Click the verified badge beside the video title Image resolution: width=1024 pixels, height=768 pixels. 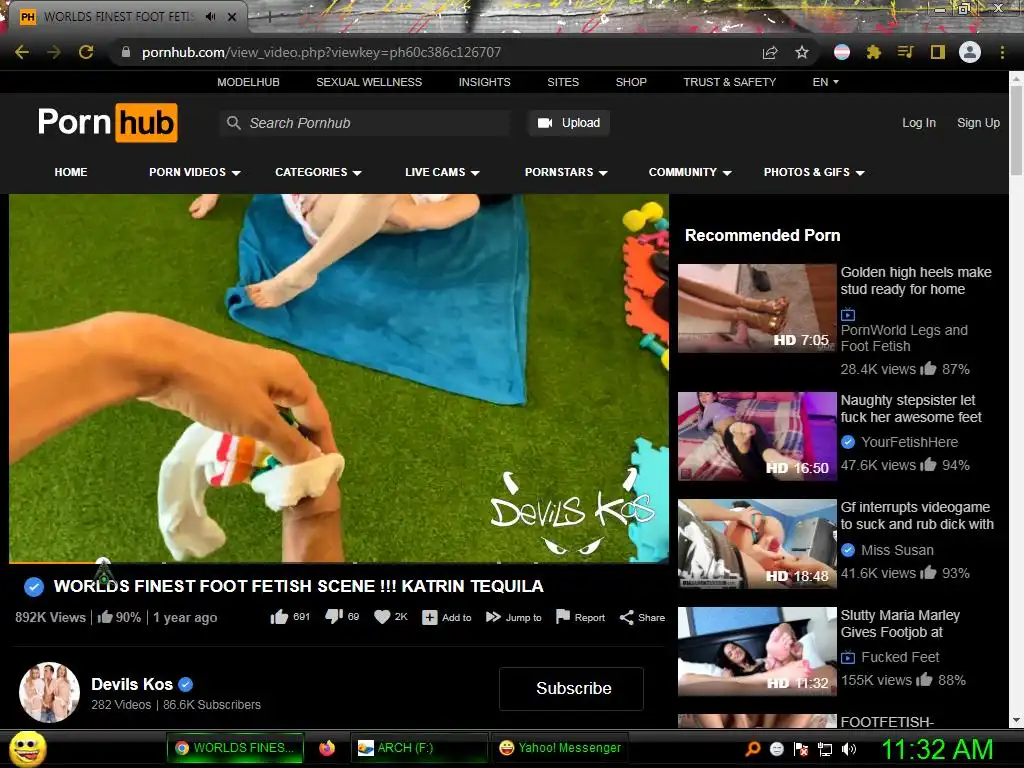click(34, 586)
